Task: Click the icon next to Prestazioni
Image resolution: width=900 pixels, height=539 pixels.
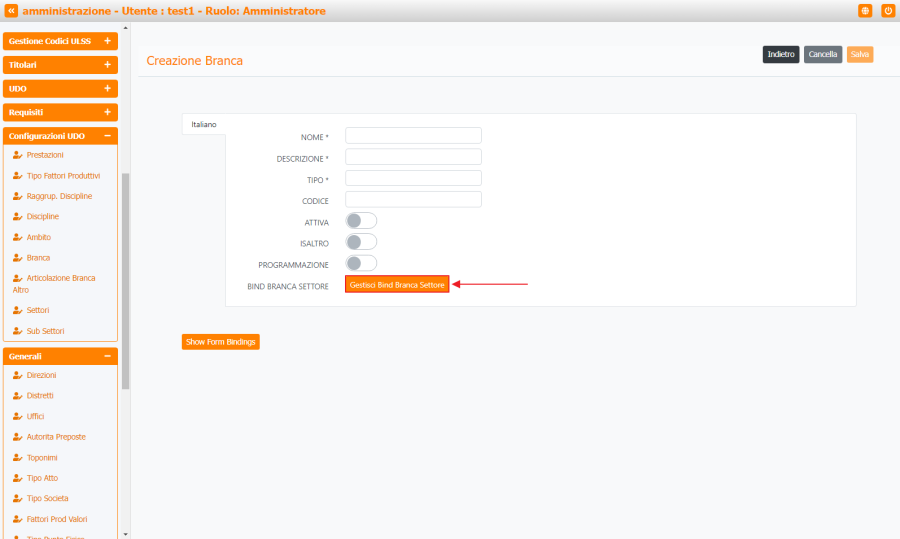Action: pos(17,155)
